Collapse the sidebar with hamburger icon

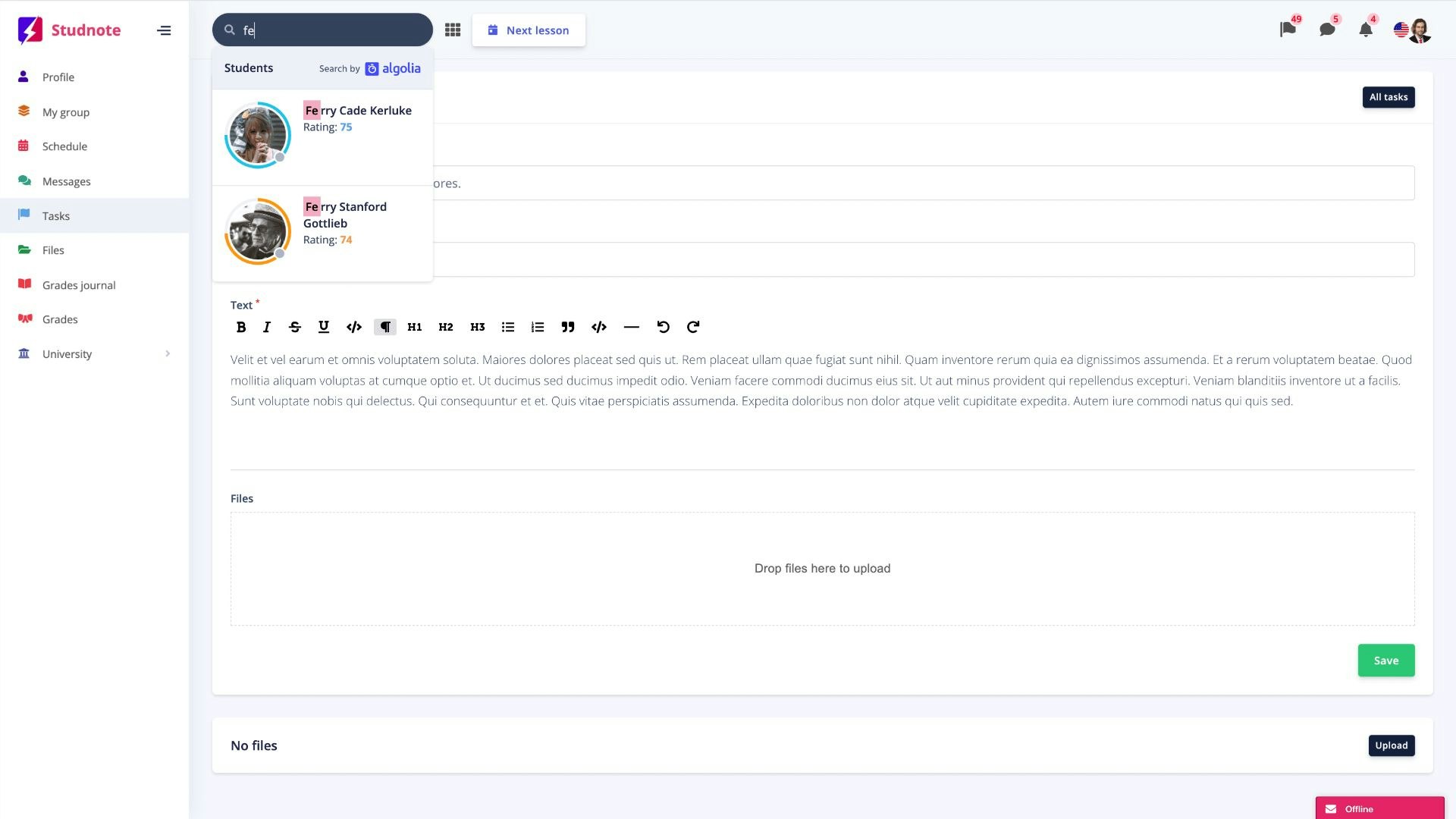tap(164, 30)
